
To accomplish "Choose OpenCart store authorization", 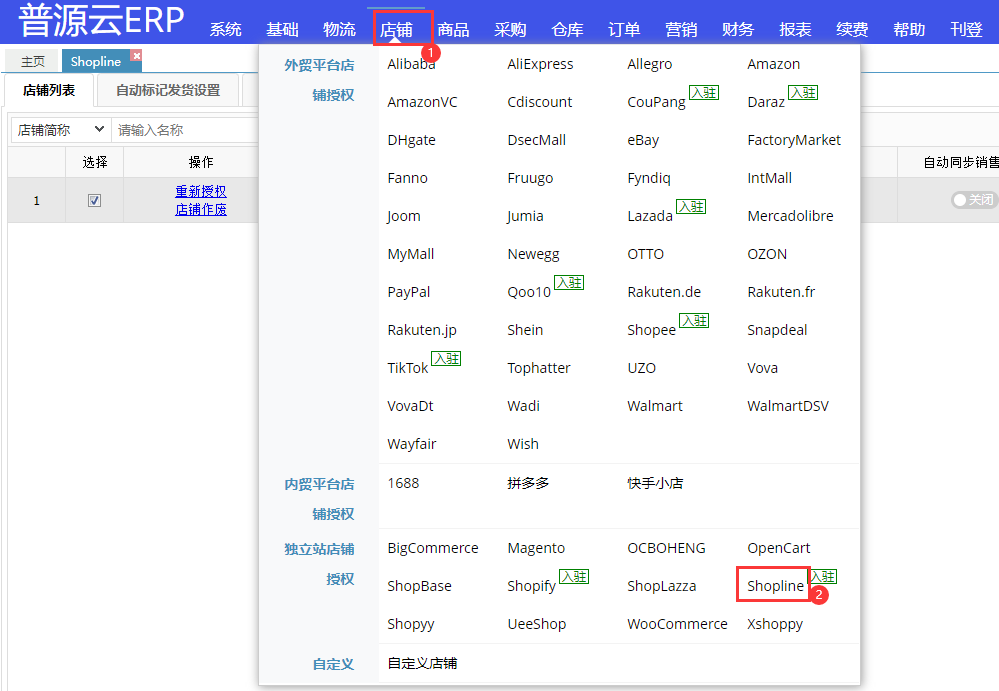I will (x=779, y=548).
